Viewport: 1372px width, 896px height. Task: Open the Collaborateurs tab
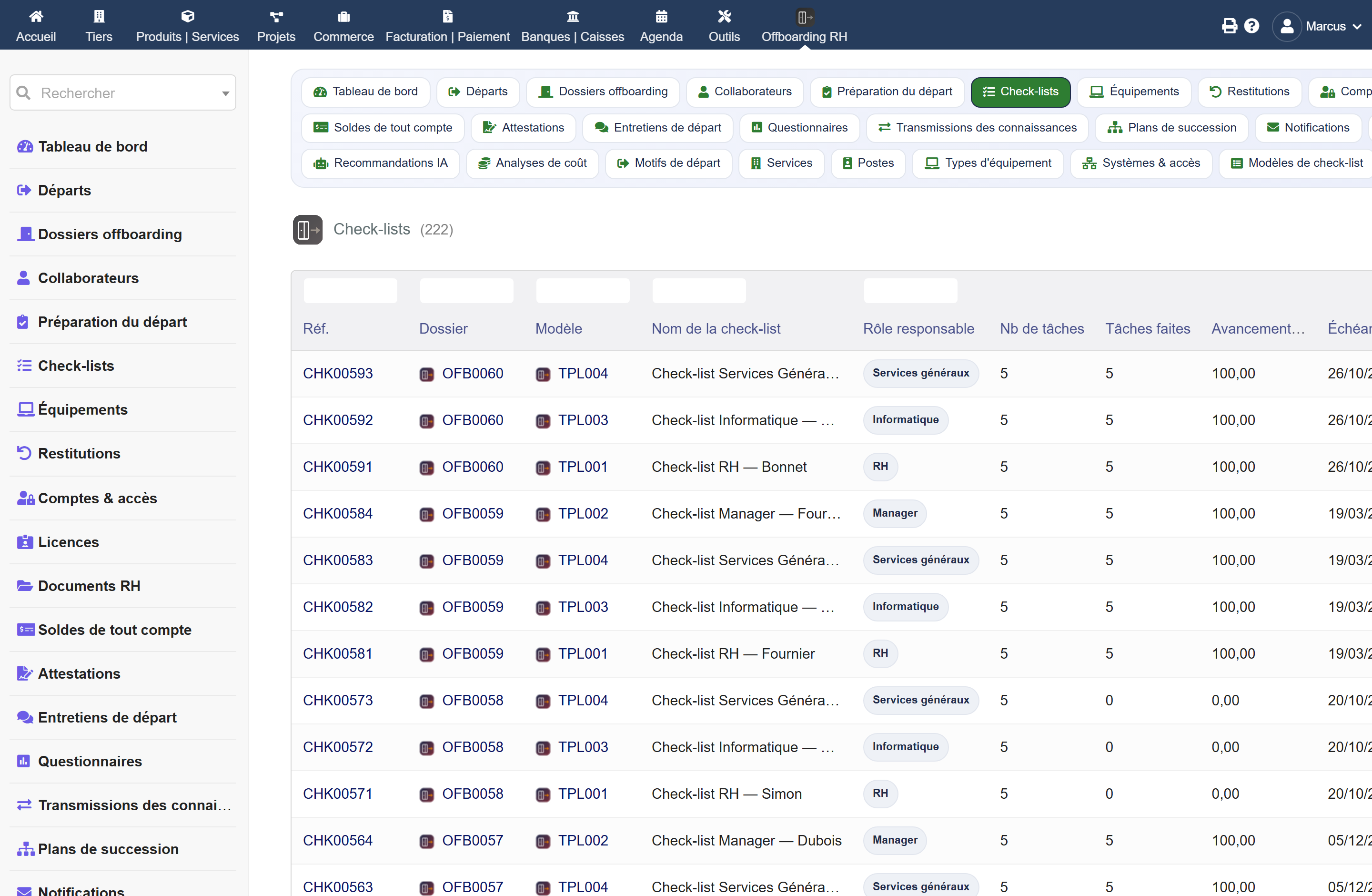point(745,92)
